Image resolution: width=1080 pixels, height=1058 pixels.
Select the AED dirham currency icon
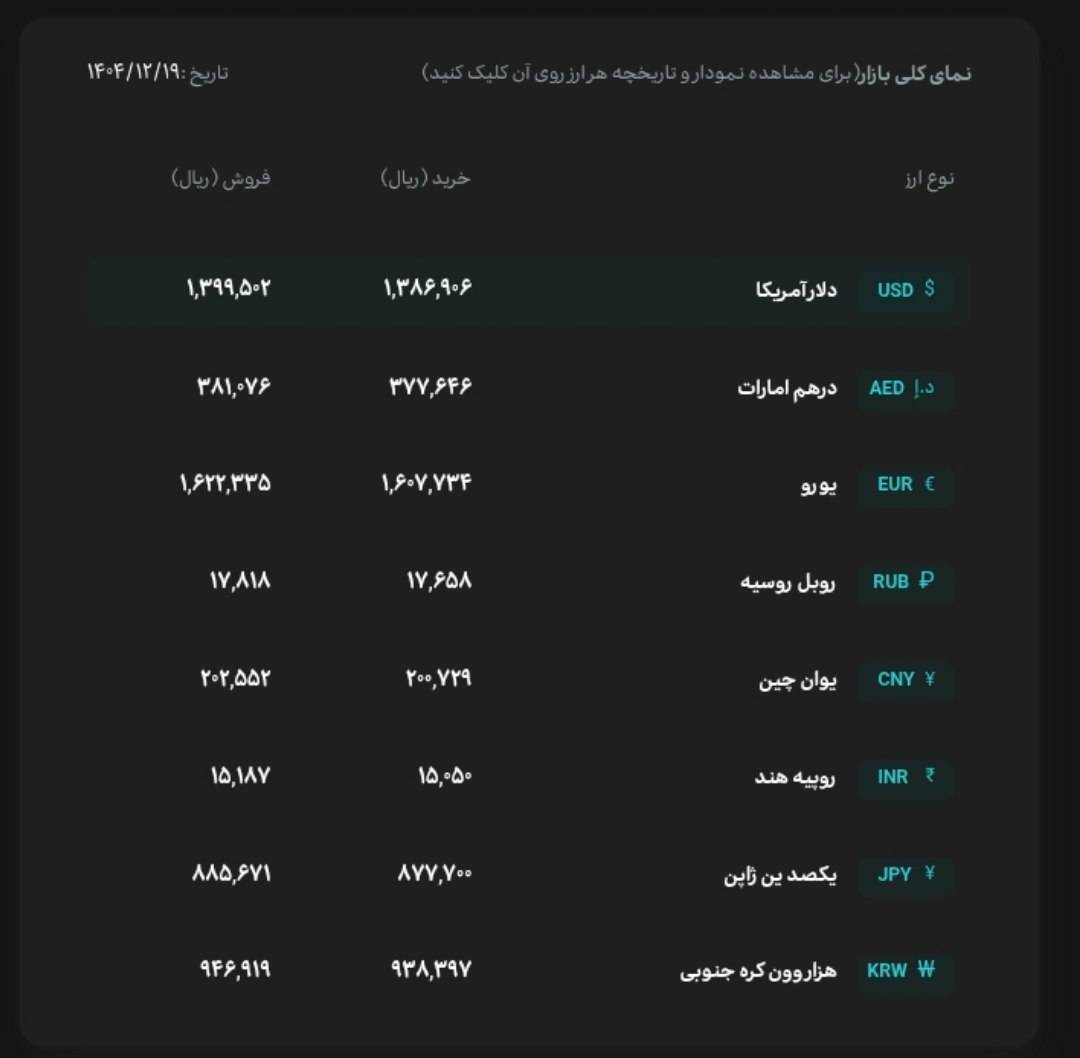905,388
